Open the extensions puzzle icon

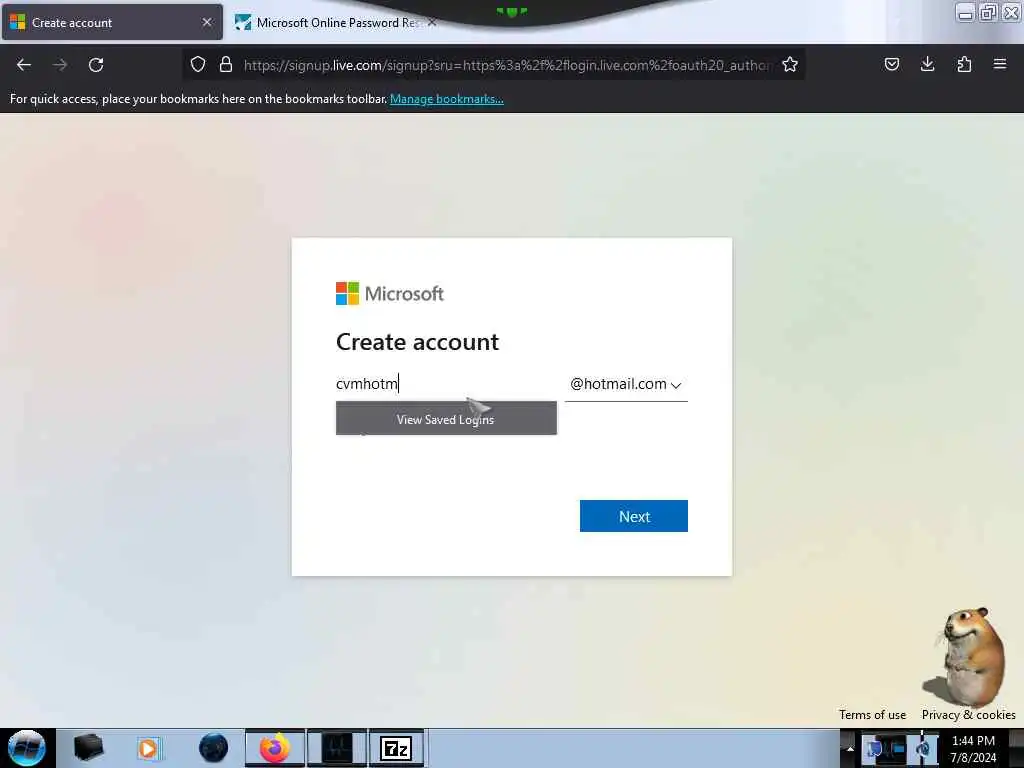[x=964, y=64]
